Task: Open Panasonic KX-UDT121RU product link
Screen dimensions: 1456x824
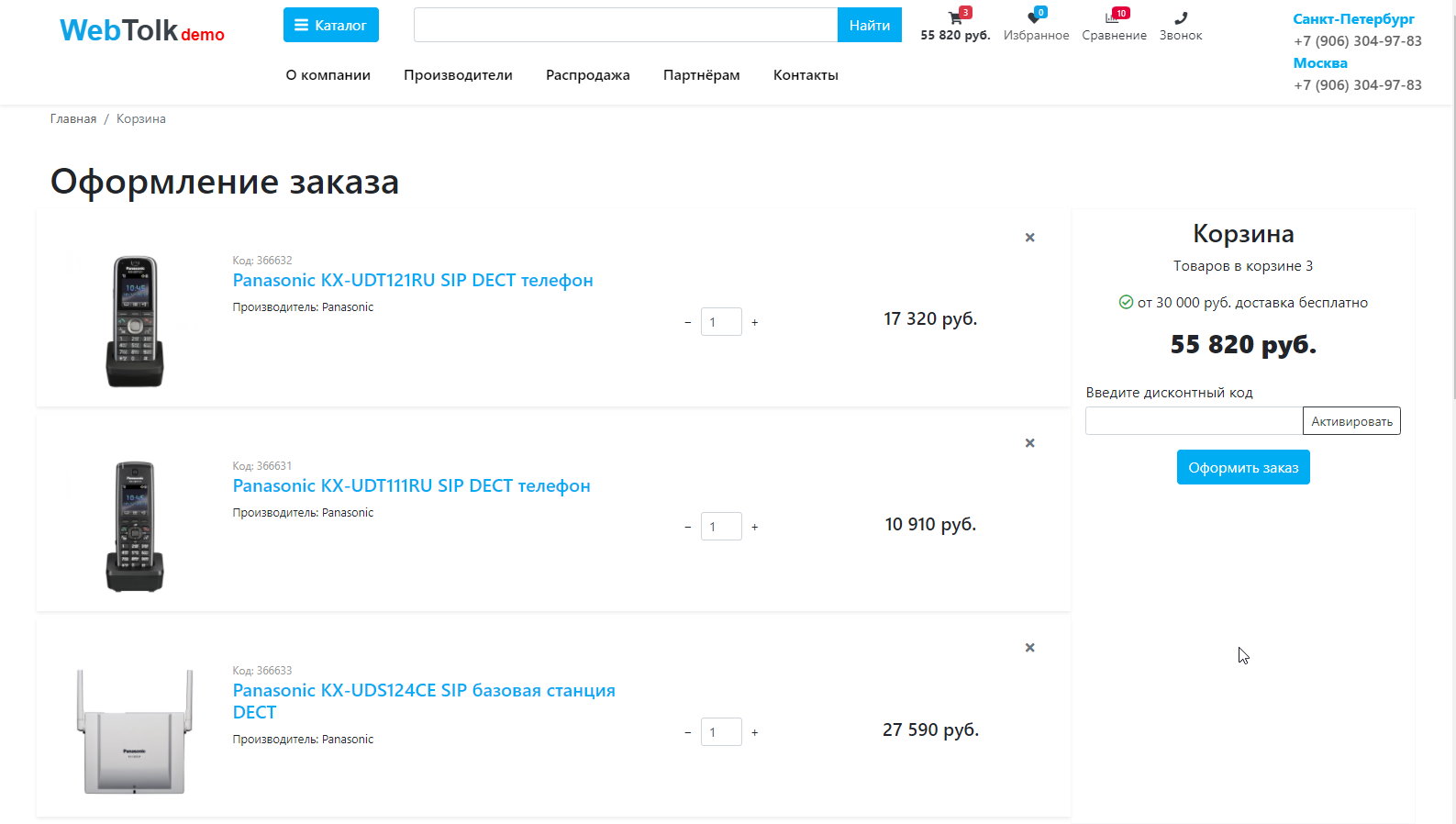Action: [x=413, y=281]
